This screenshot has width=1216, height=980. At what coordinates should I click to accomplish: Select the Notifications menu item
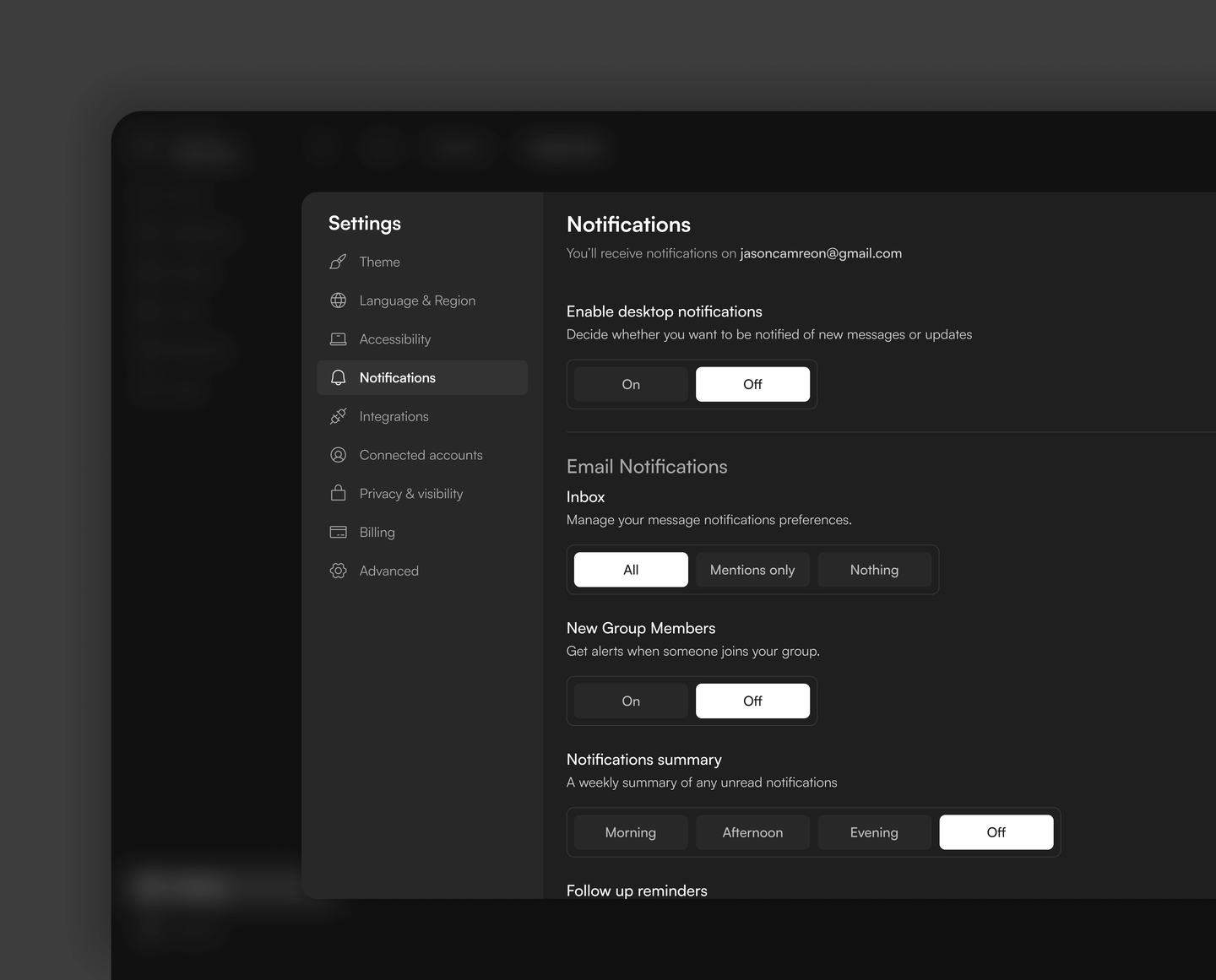pos(422,377)
